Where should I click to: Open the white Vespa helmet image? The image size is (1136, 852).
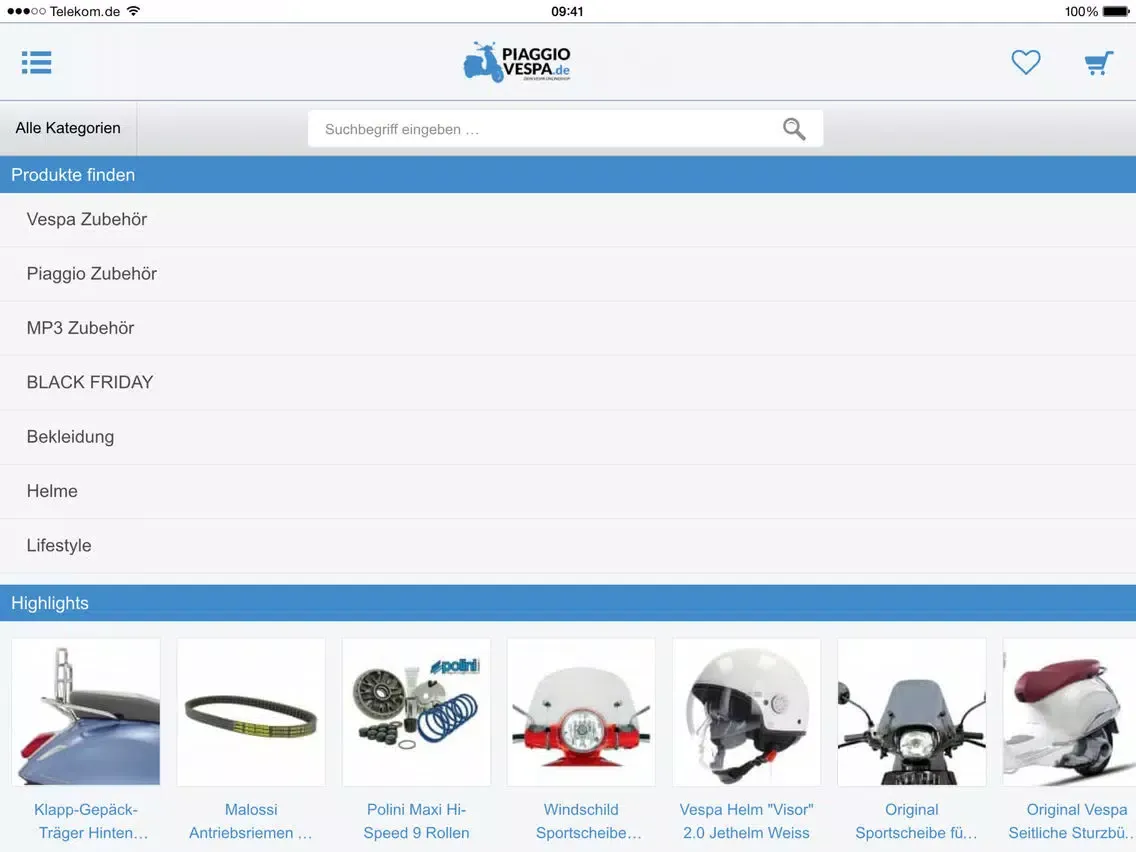(747, 712)
